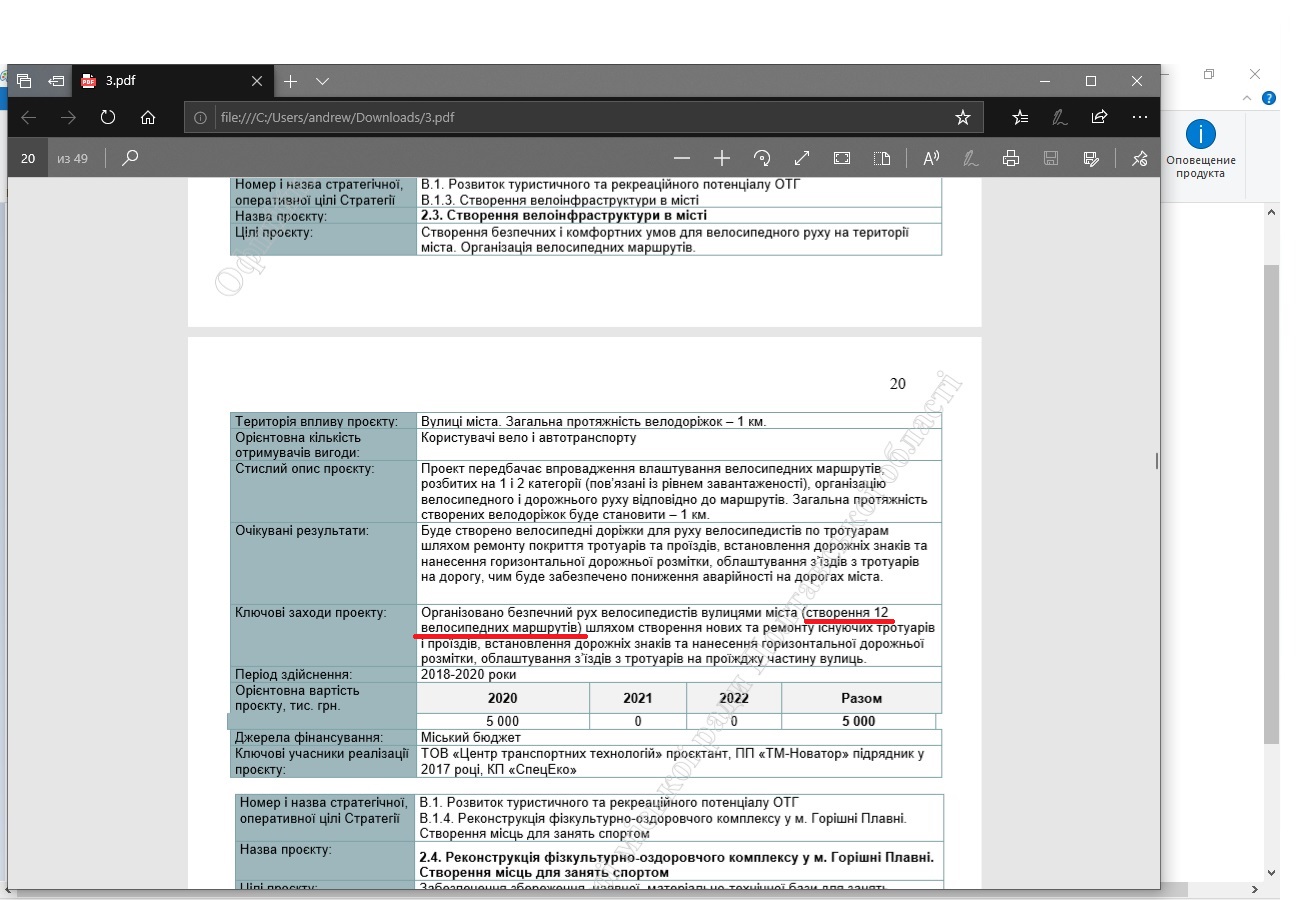Screen dimensions: 1314x900
Task: Click the fit-to-page arrow icon
Action: pyautogui.click(x=802, y=158)
